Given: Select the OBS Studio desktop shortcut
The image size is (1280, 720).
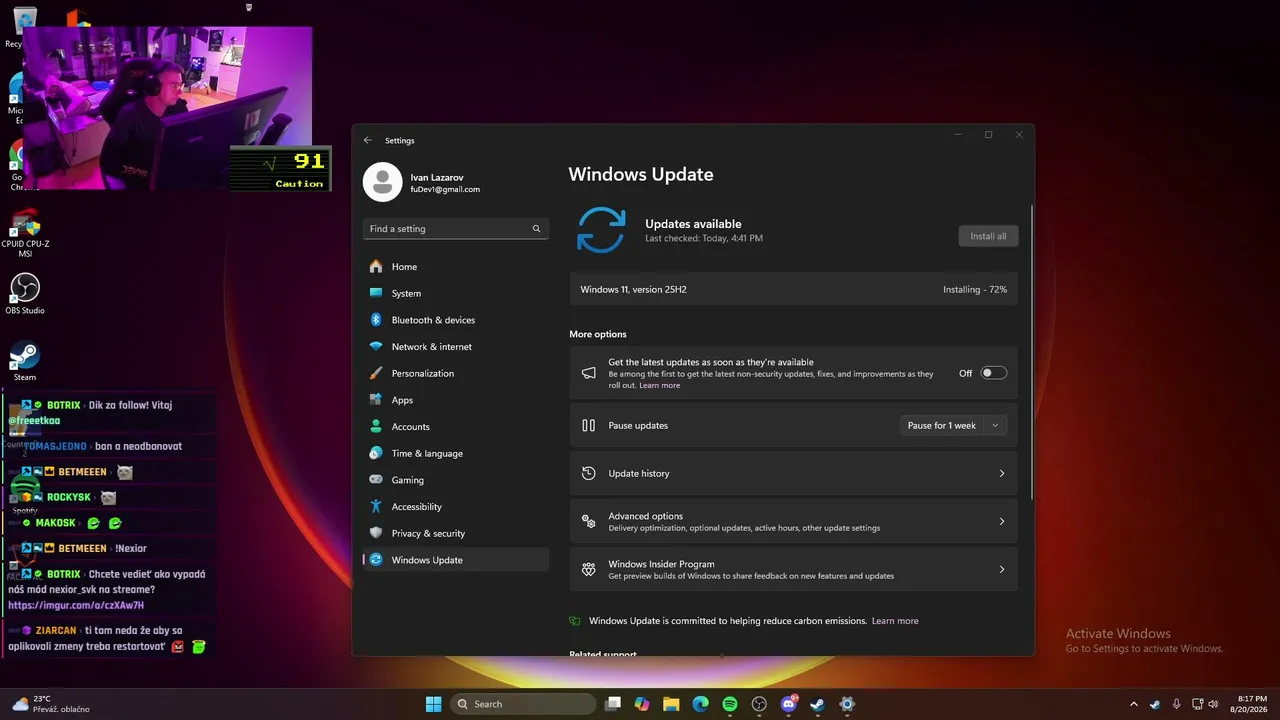Looking at the screenshot, I should coord(25,294).
